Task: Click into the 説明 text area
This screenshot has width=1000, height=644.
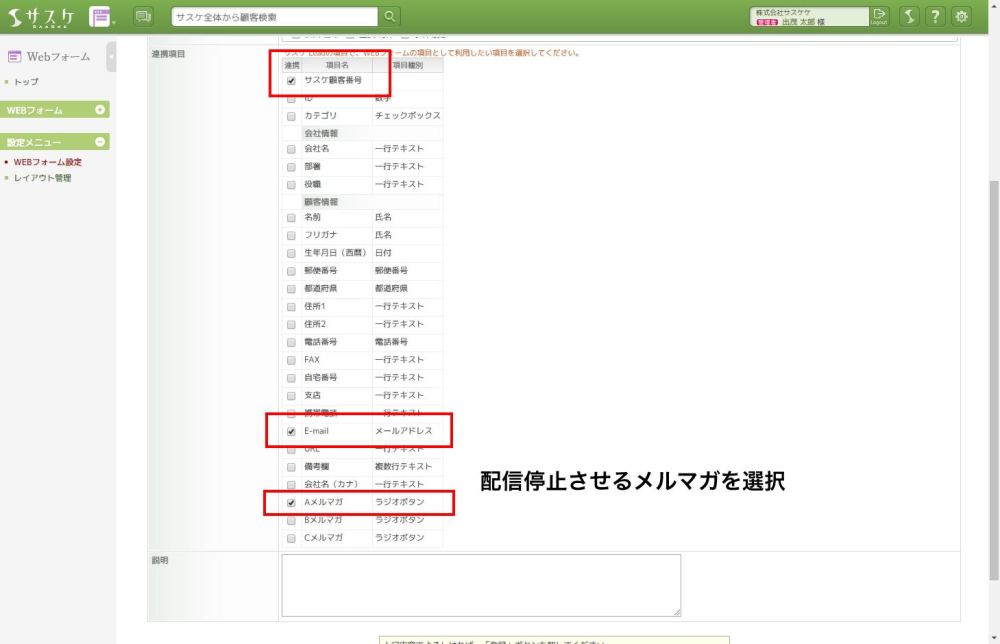Action: tap(481, 585)
